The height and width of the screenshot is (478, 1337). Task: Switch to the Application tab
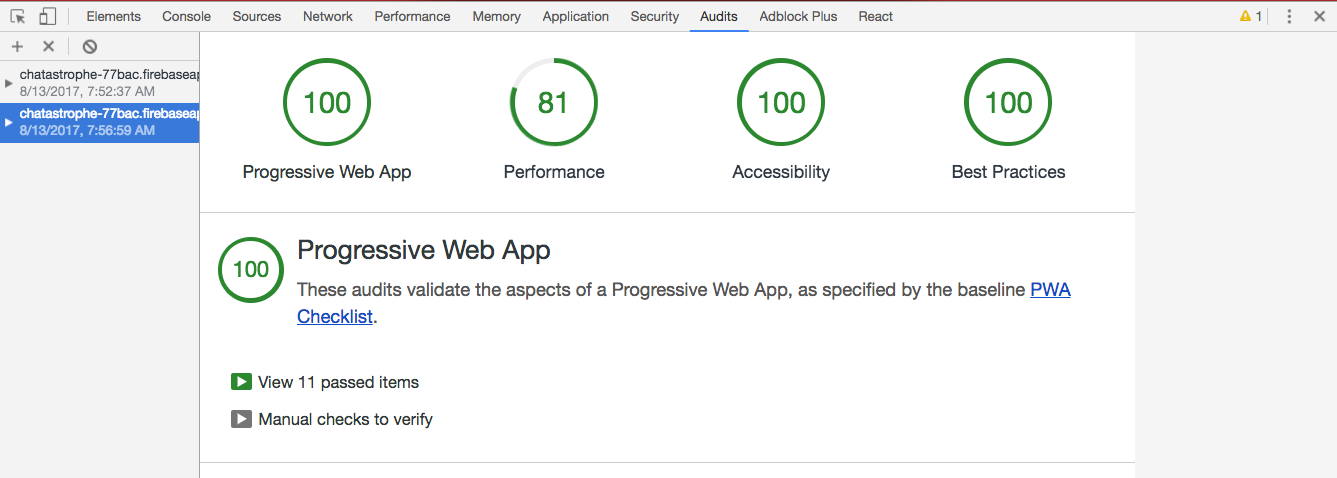pos(576,16)
